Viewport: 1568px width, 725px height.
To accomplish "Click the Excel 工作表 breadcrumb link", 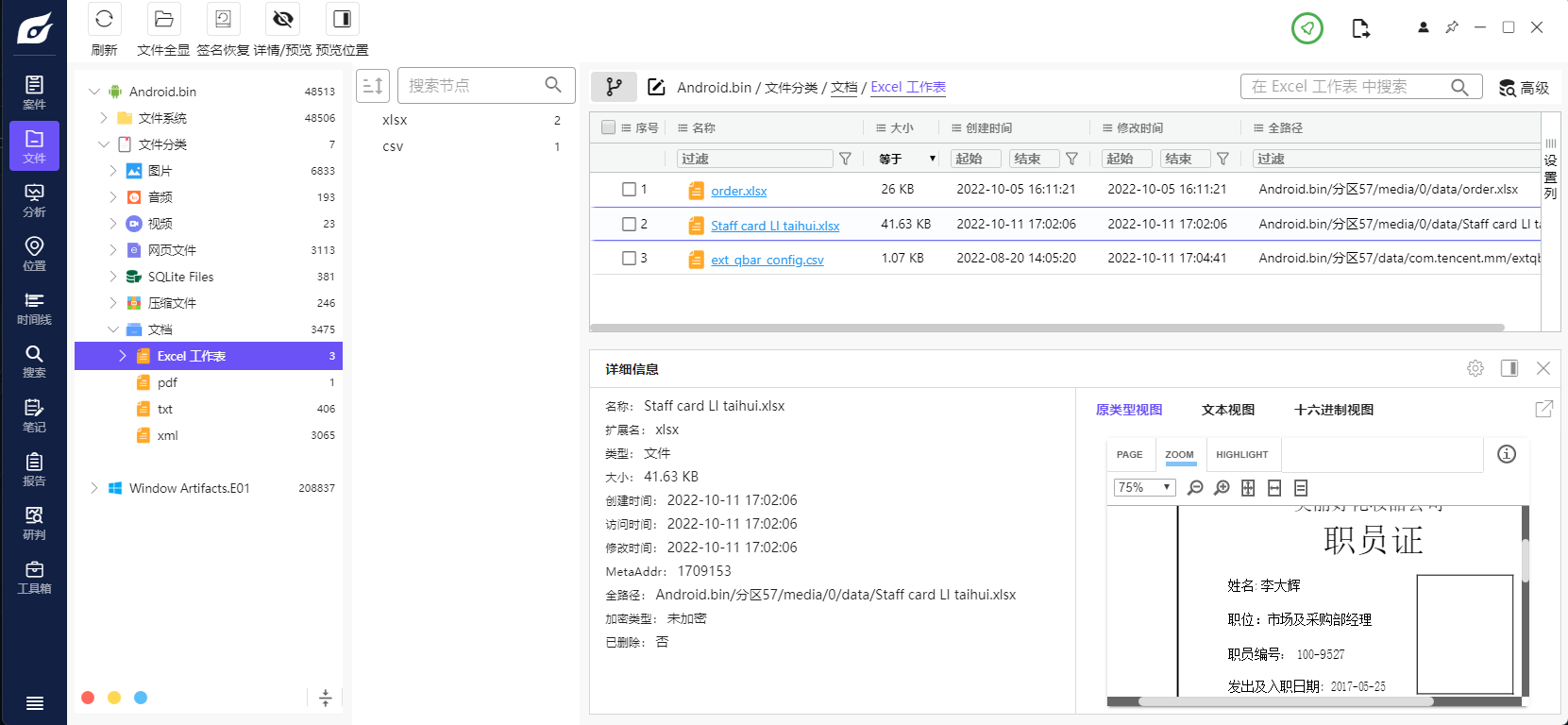I will coord(907,87).
